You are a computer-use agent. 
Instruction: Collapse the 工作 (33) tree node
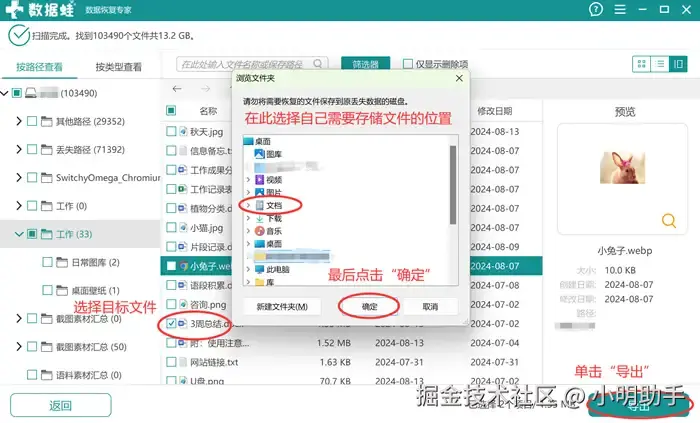click(19, 234)
